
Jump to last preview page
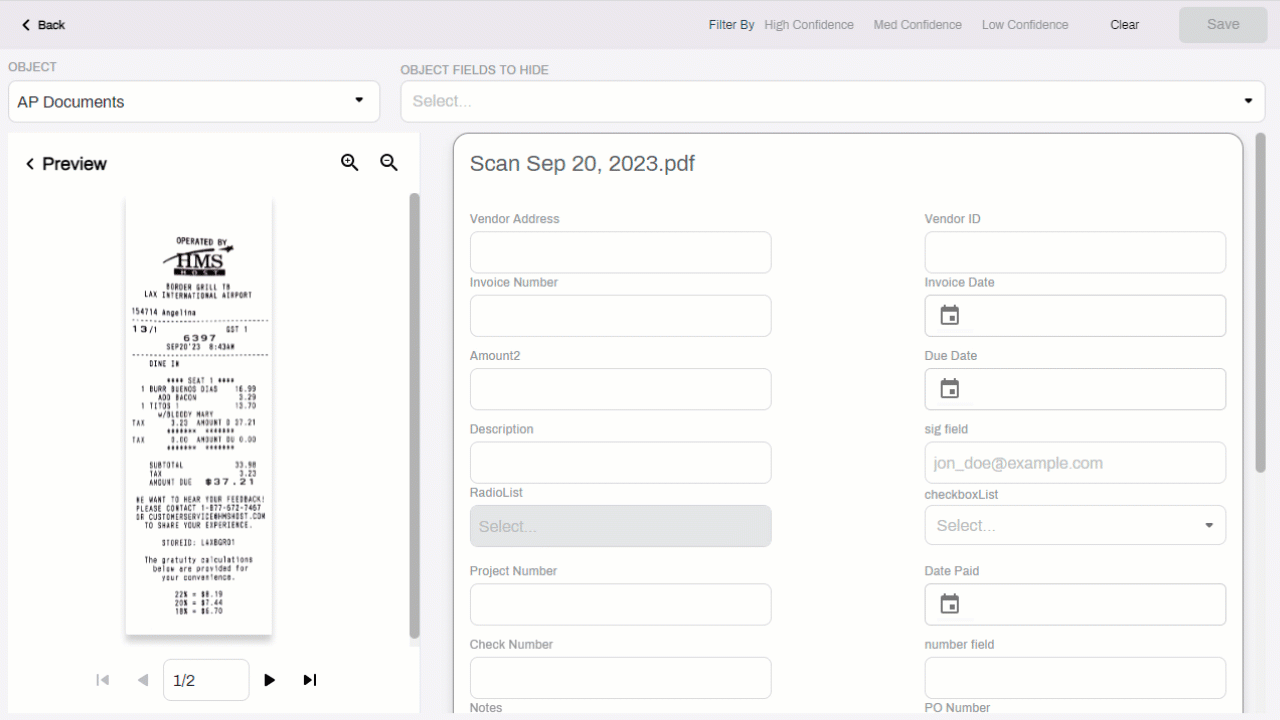click(x=310, y=680)
